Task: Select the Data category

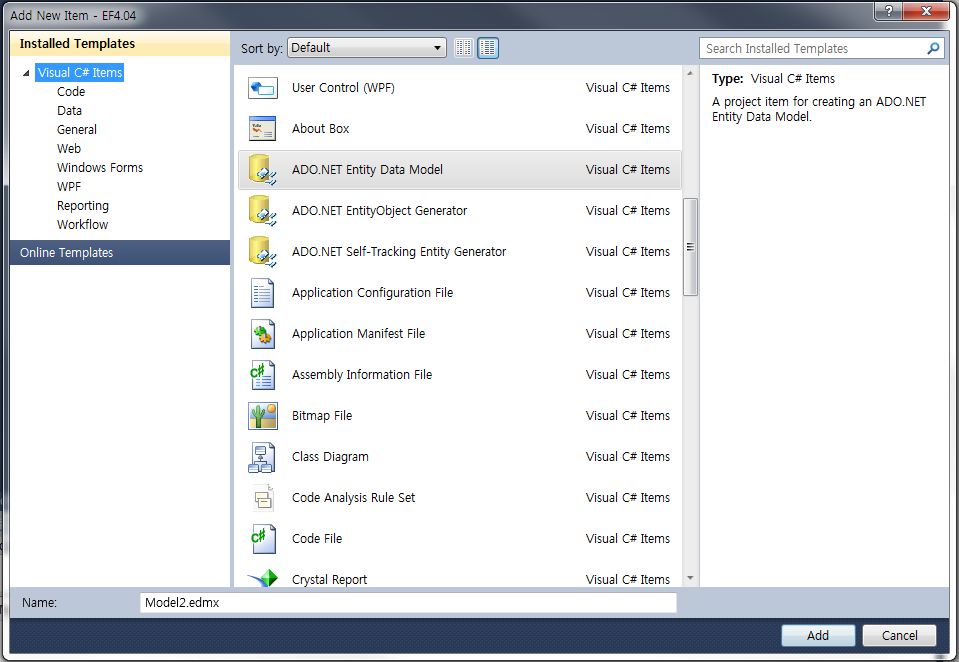Action: 69,111
